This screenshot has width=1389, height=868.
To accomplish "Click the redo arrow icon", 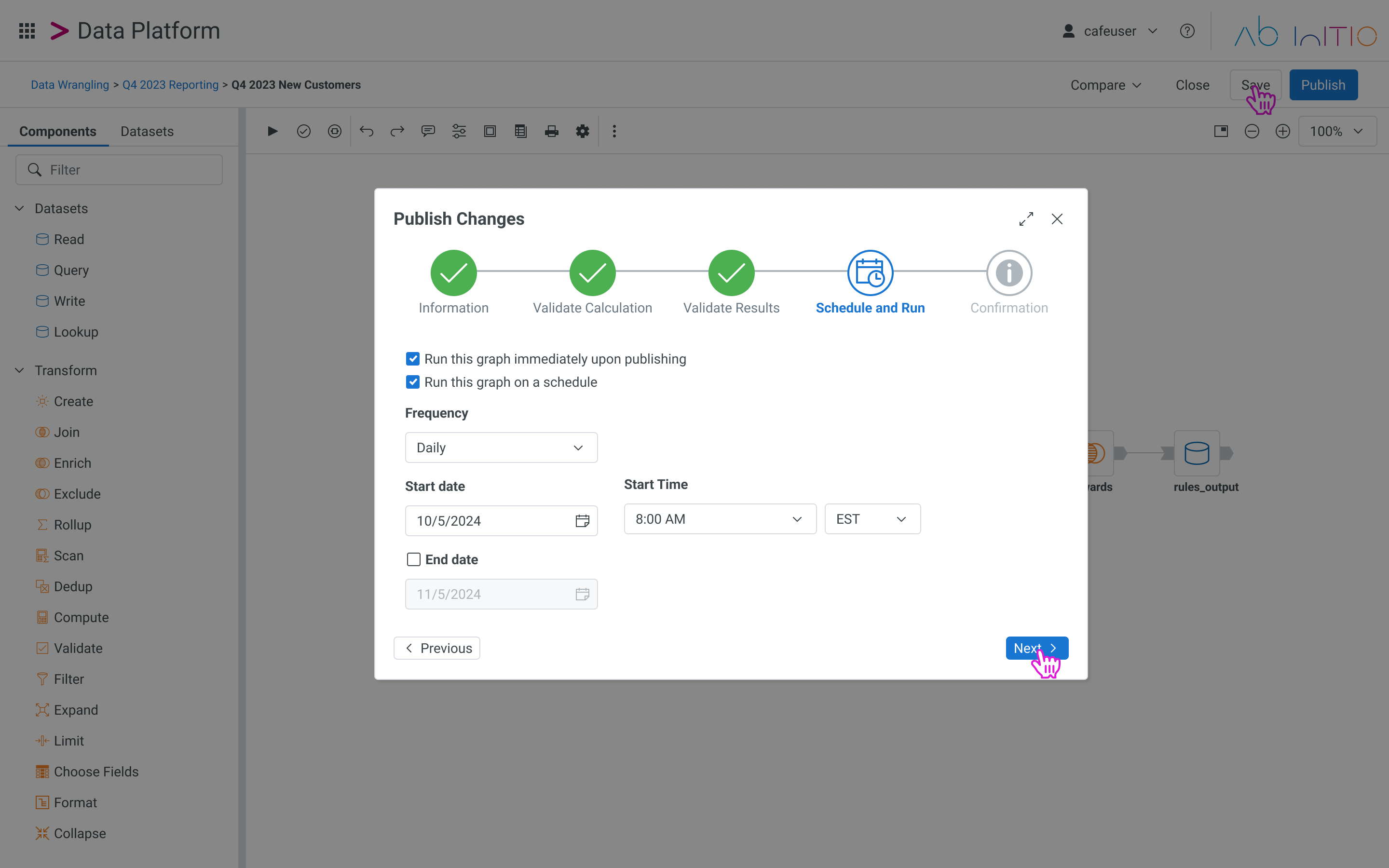I will [x=397, y=132].
